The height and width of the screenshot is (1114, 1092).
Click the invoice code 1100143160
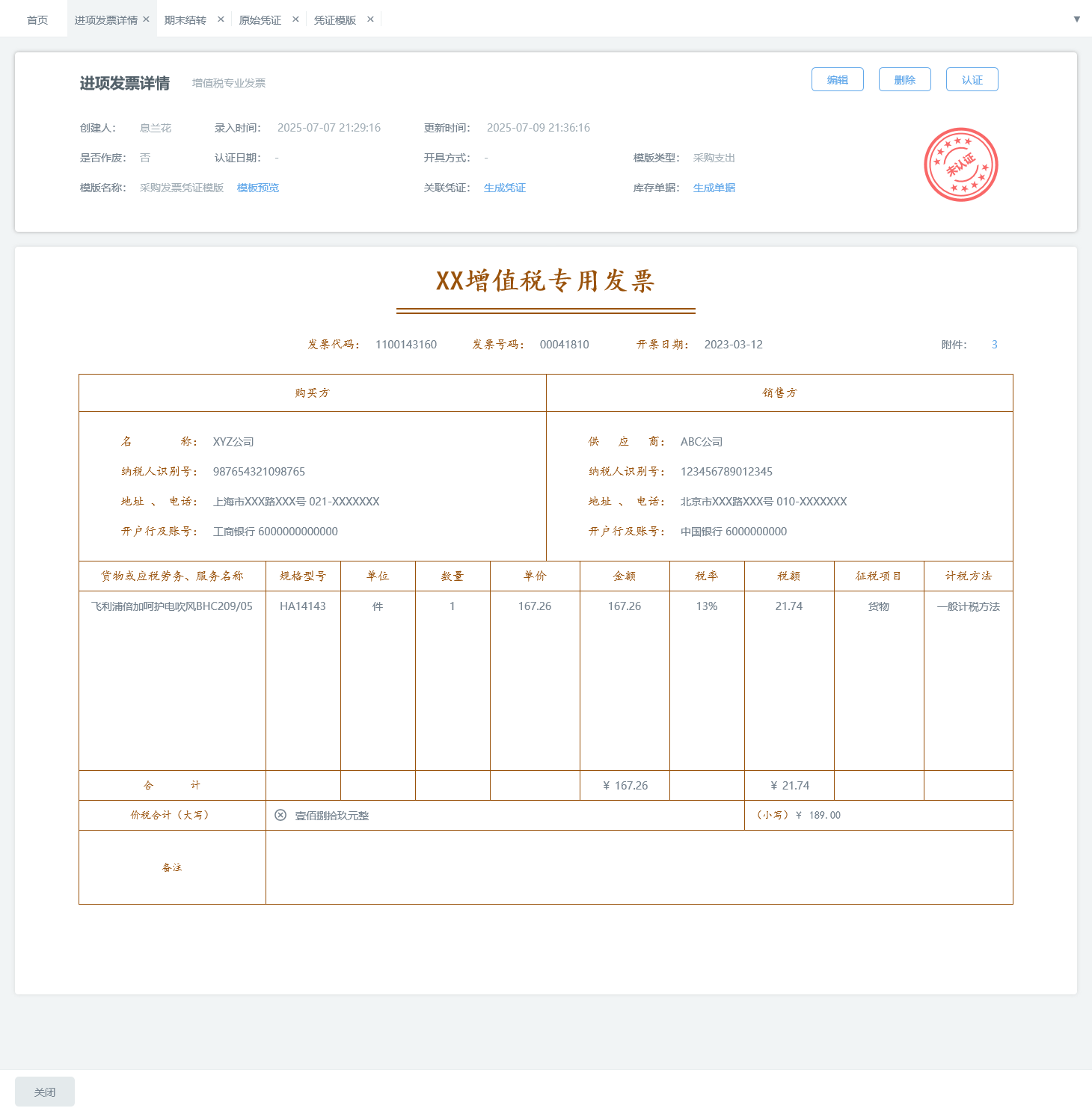(406, 345)
